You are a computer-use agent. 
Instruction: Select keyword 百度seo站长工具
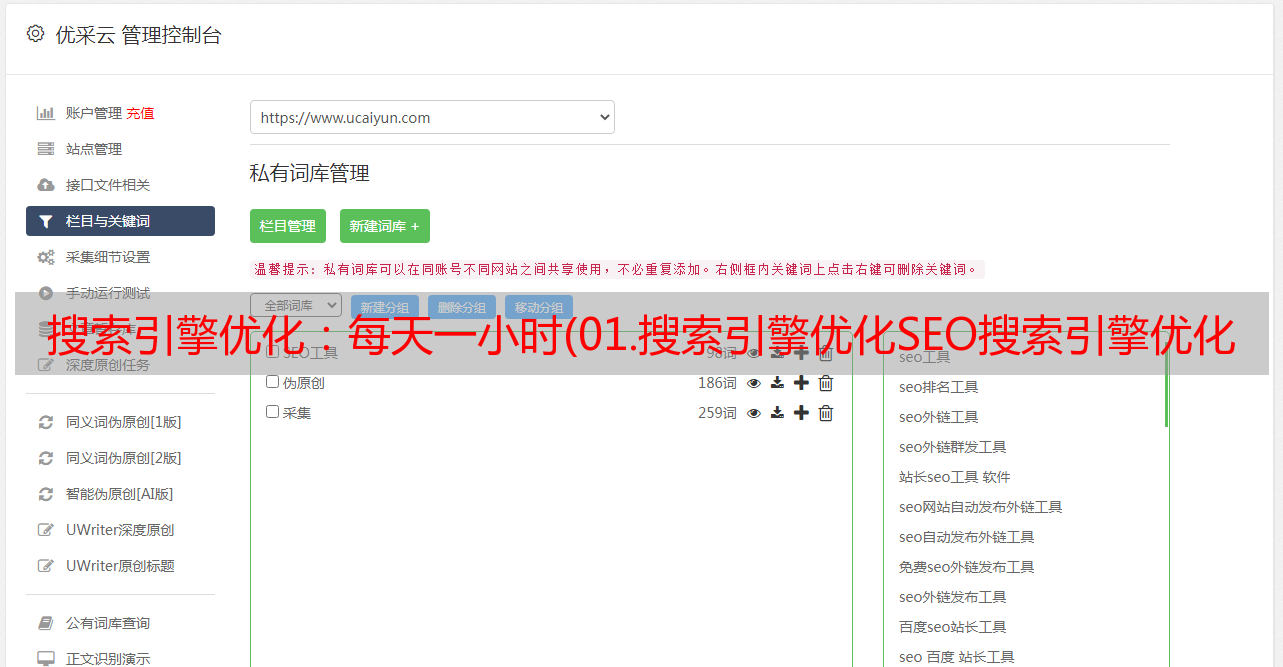pyautogui.click(x=952, y=627)
